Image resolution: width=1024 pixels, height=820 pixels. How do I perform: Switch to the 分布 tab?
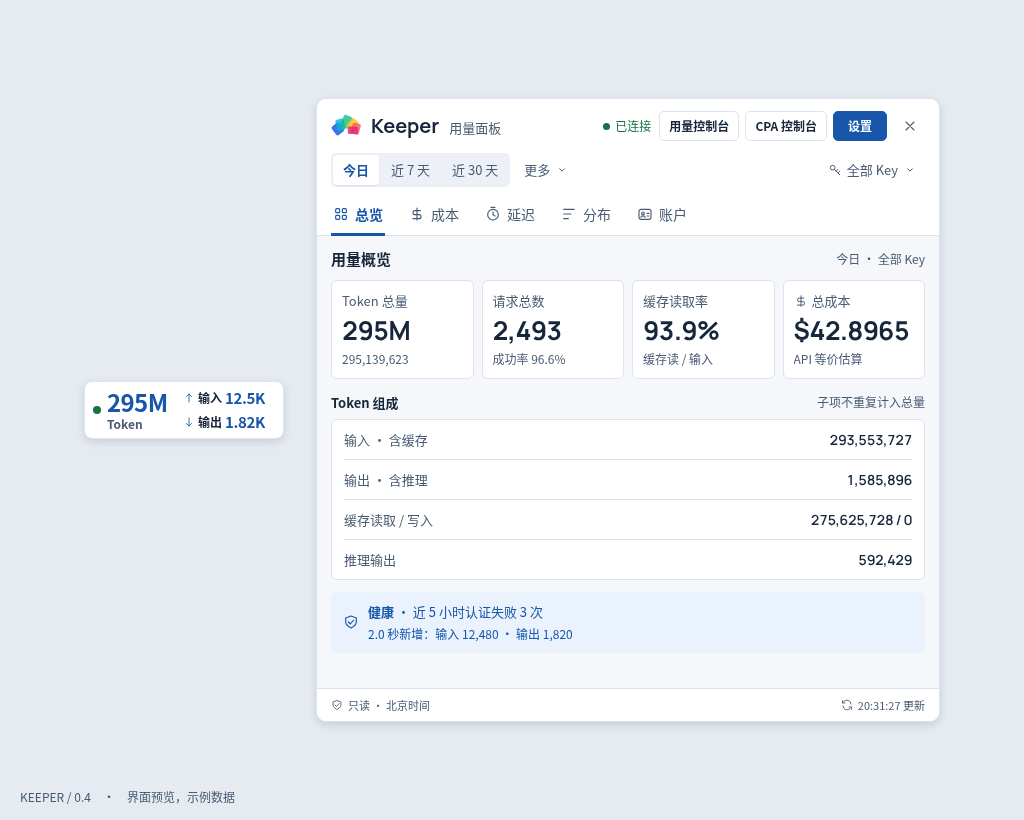[x=586, y=215]
